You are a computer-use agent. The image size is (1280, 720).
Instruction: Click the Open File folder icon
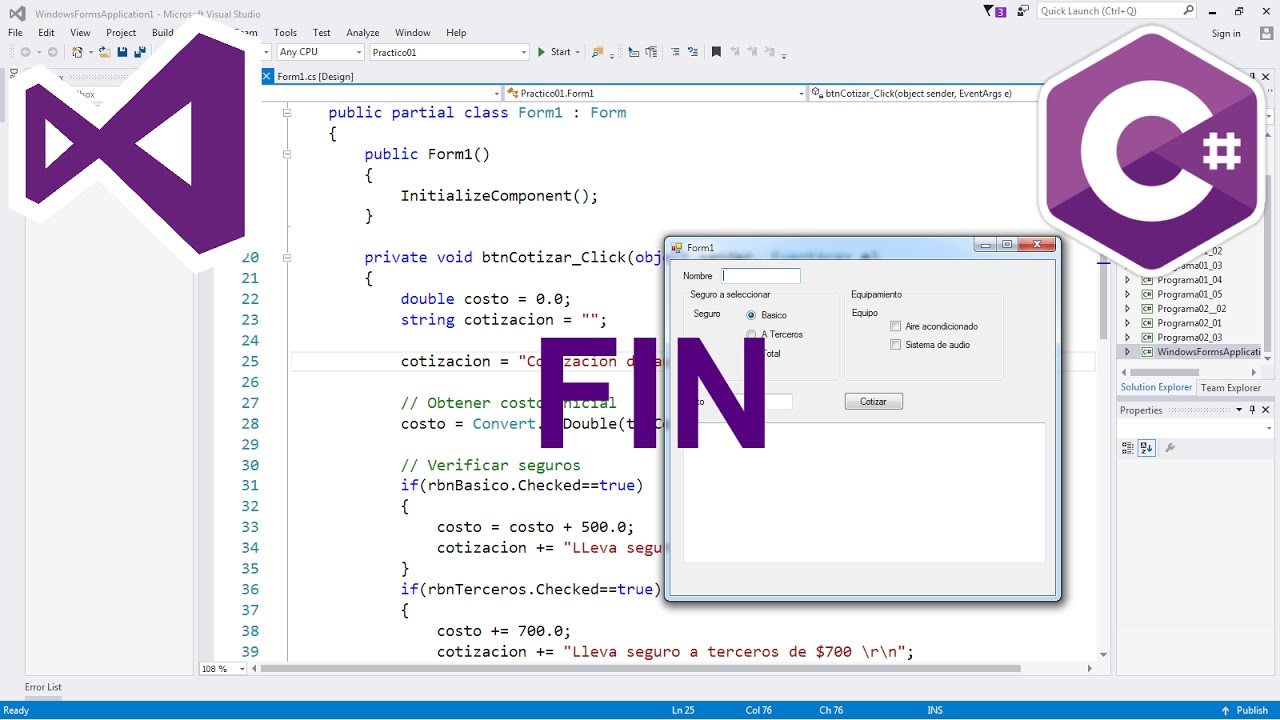pyautogui.click(x=104, y=52)
